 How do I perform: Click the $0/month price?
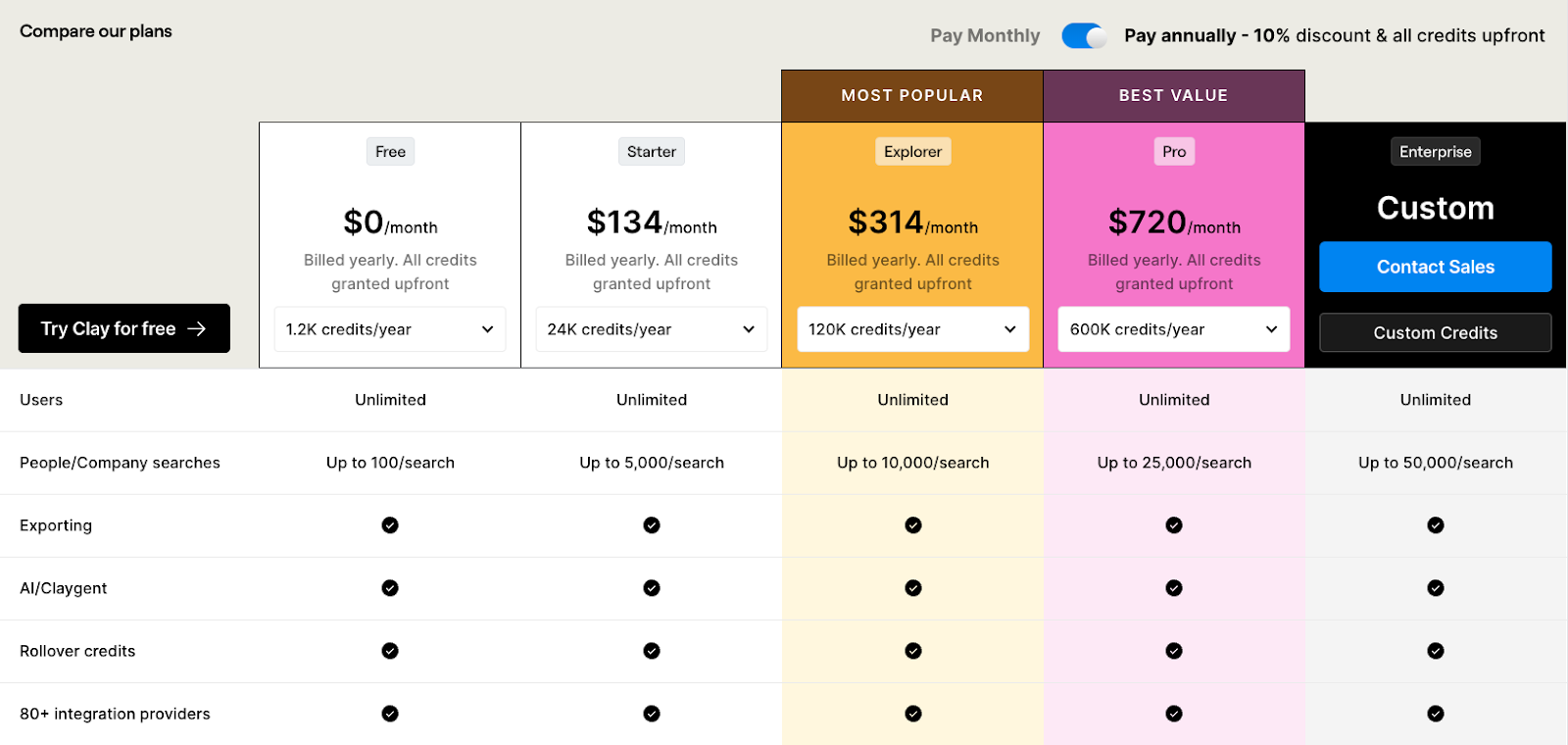tap(390, 223)
